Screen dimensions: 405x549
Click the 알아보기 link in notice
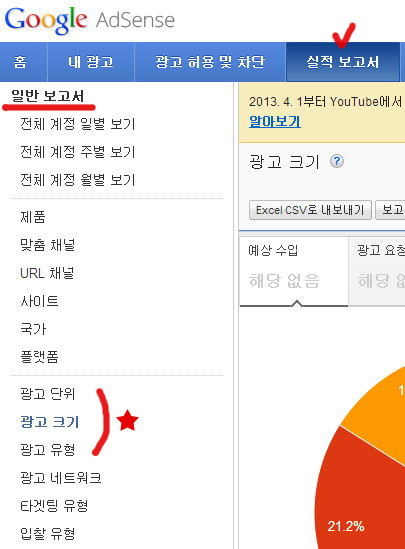275,122
